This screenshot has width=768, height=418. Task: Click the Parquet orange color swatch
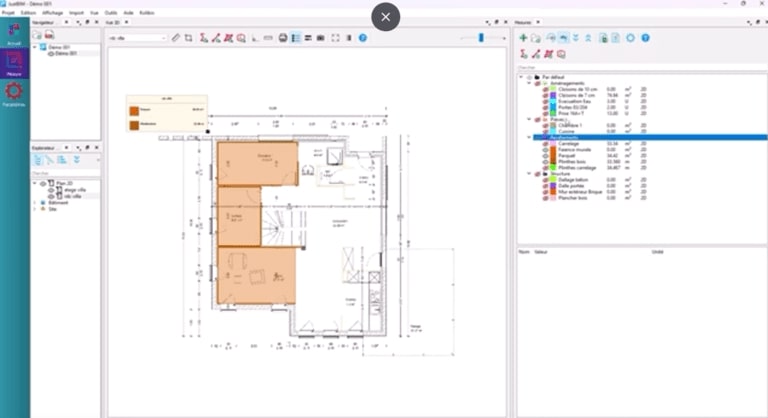(x=553, y=156)
